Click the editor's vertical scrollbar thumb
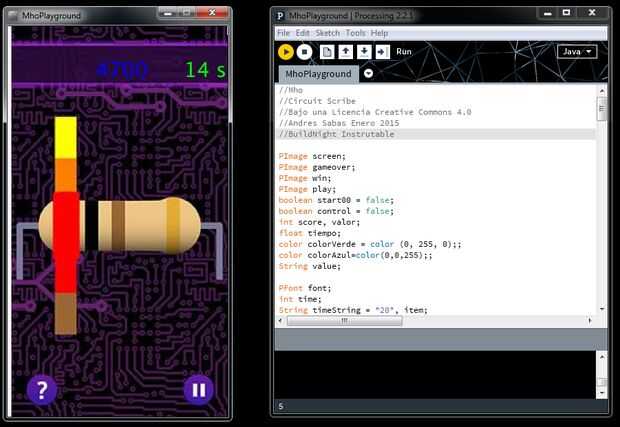The height and width of the screenshot is (427, 620). click(x=602, y=108)
